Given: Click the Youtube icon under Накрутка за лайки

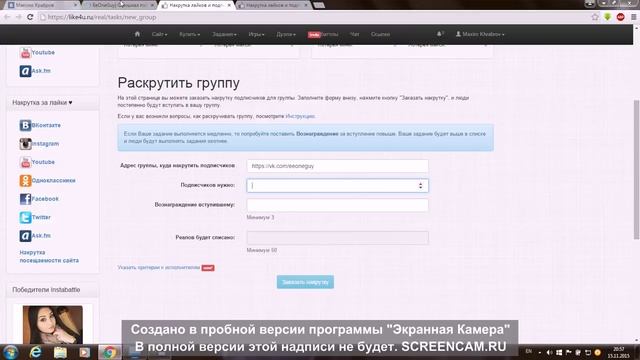Looking at the screenshot, I should pyautogui.click(x=25, y=162).
